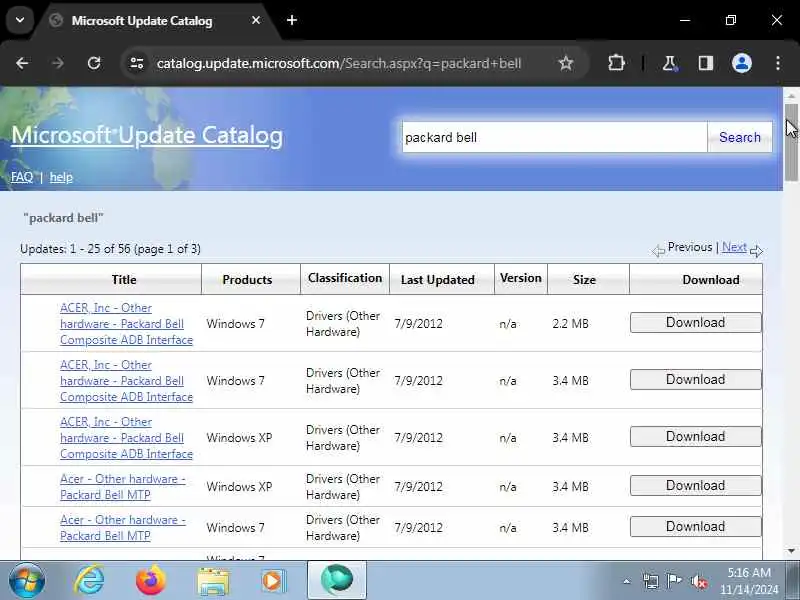Open Windows Media Player taskbar icon
This screenshot has width=800, height=600.
click(x=274, y=582)
